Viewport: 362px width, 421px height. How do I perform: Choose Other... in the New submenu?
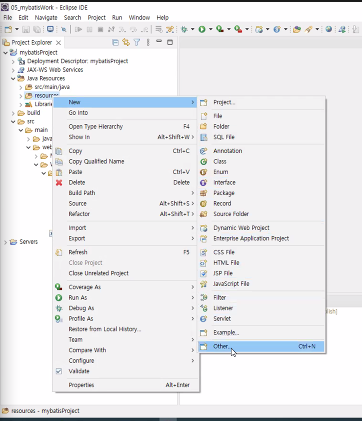[262, 346]
